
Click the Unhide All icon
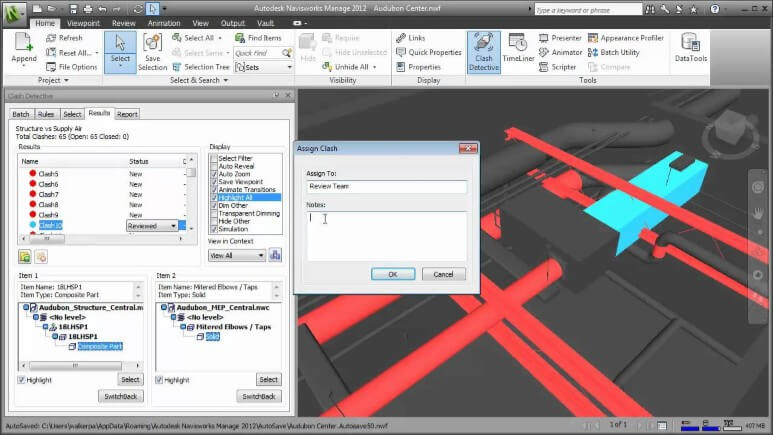pyautogui.click(x=326, y=67)
